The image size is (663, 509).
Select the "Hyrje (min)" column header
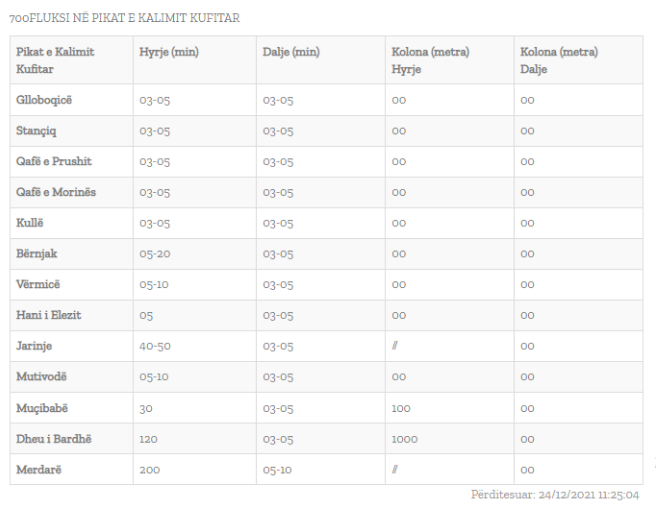point(169,52)
